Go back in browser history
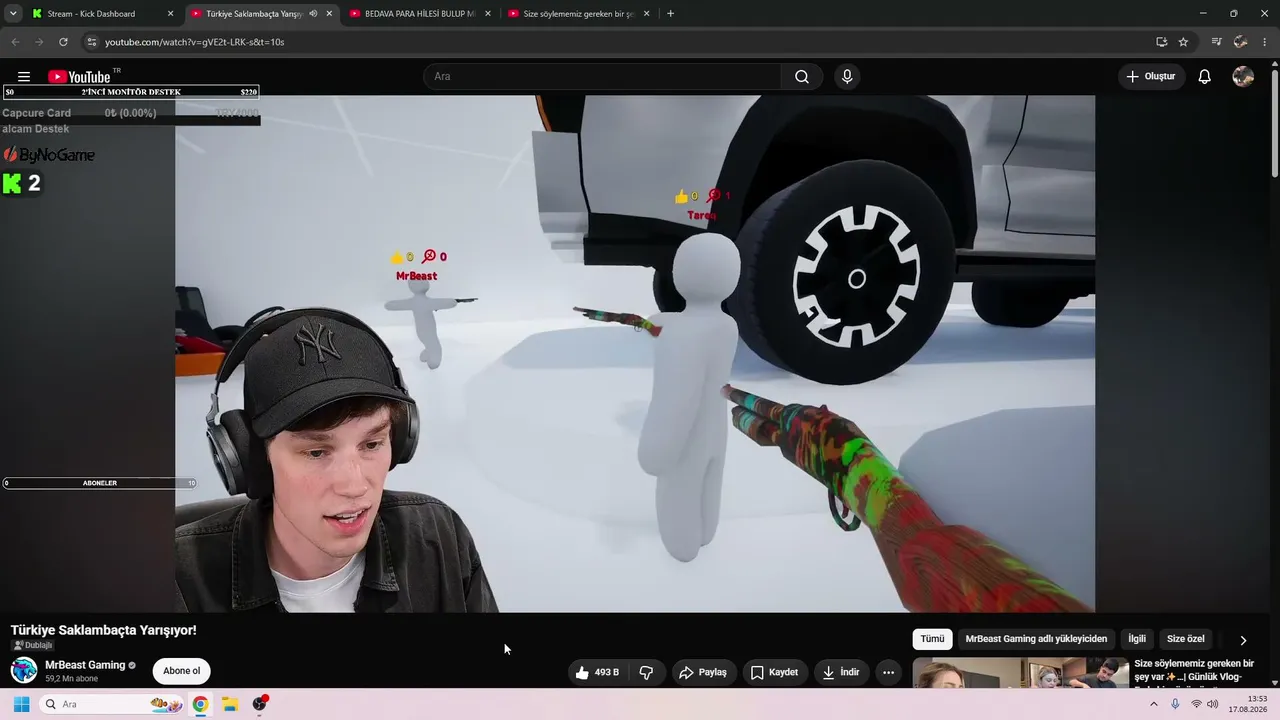Image resolution: width=1280 pixels, height=720 pixels. point(15,42)
